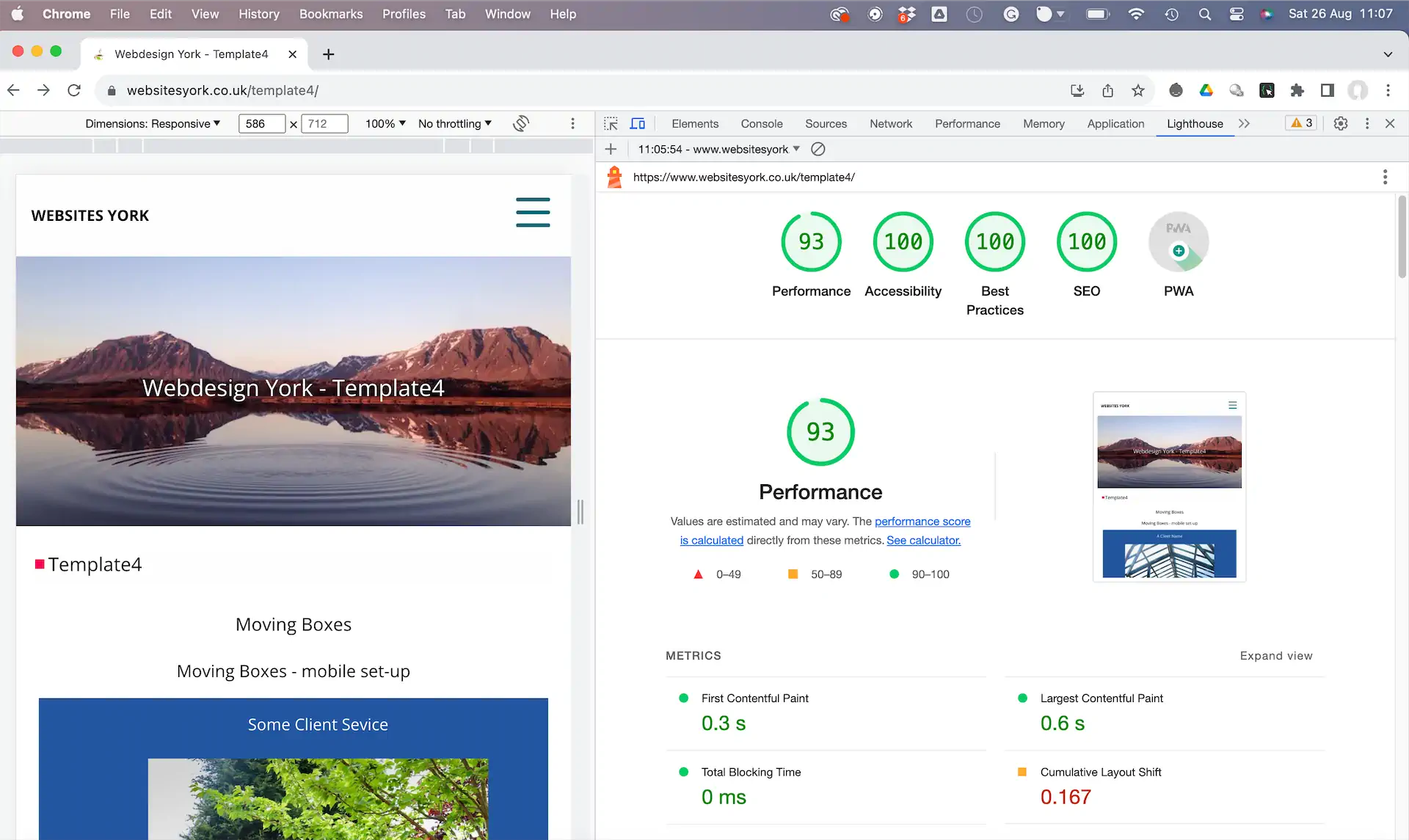Open a new browser tab
Screen dimensions: 1409x840
(x=328, y=54)
